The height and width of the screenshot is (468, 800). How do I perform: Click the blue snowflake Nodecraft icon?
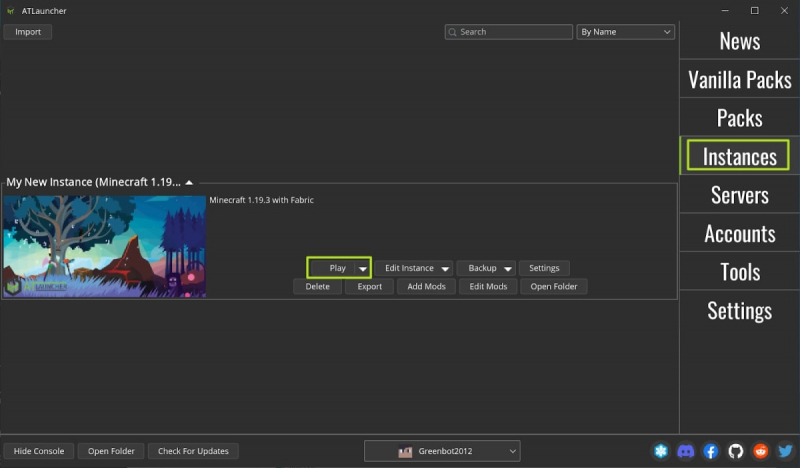660,451
